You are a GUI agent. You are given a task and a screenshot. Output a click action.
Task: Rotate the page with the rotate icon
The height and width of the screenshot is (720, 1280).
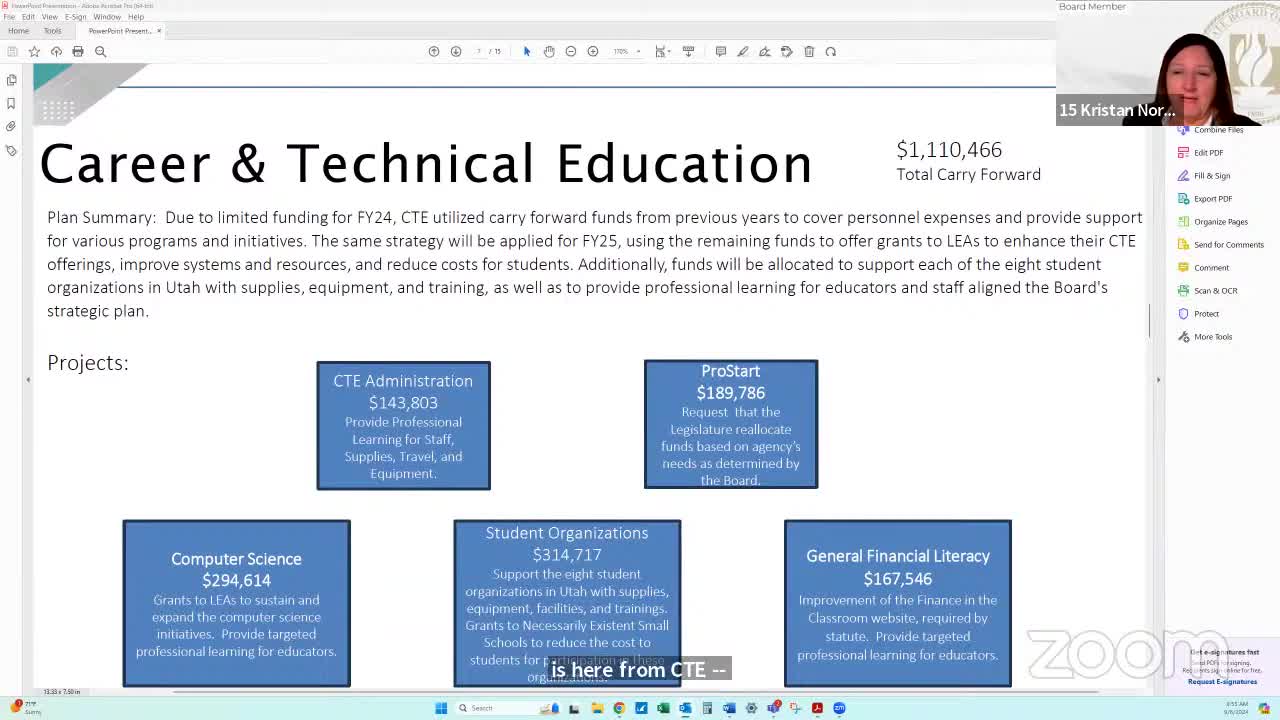click(831, 51)
